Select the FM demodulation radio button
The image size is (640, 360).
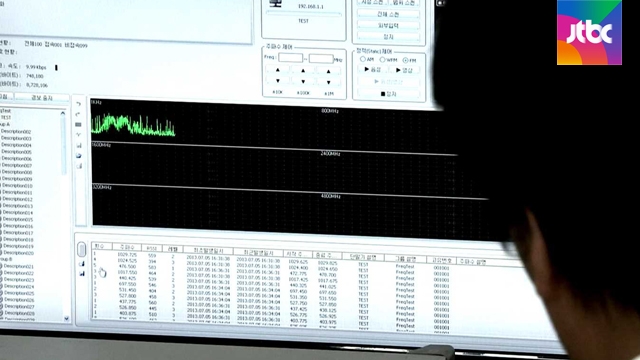pos(405,60)
